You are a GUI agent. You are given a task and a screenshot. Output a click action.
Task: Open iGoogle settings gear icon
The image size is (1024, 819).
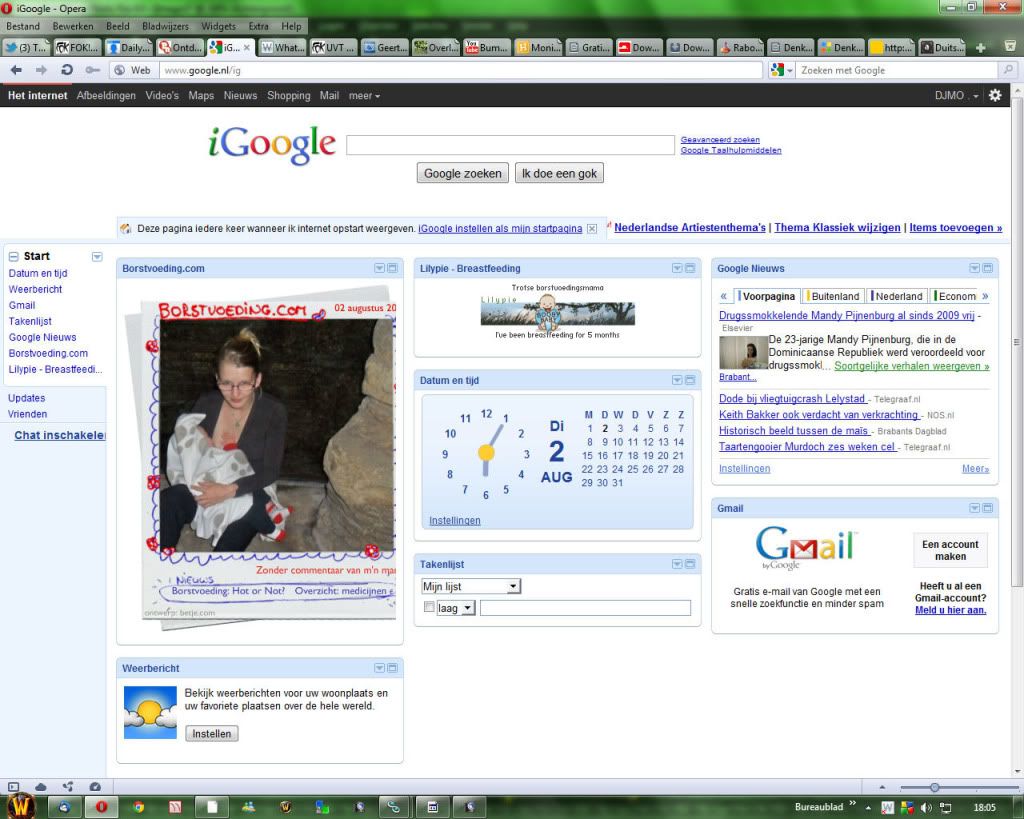[995, 95]
